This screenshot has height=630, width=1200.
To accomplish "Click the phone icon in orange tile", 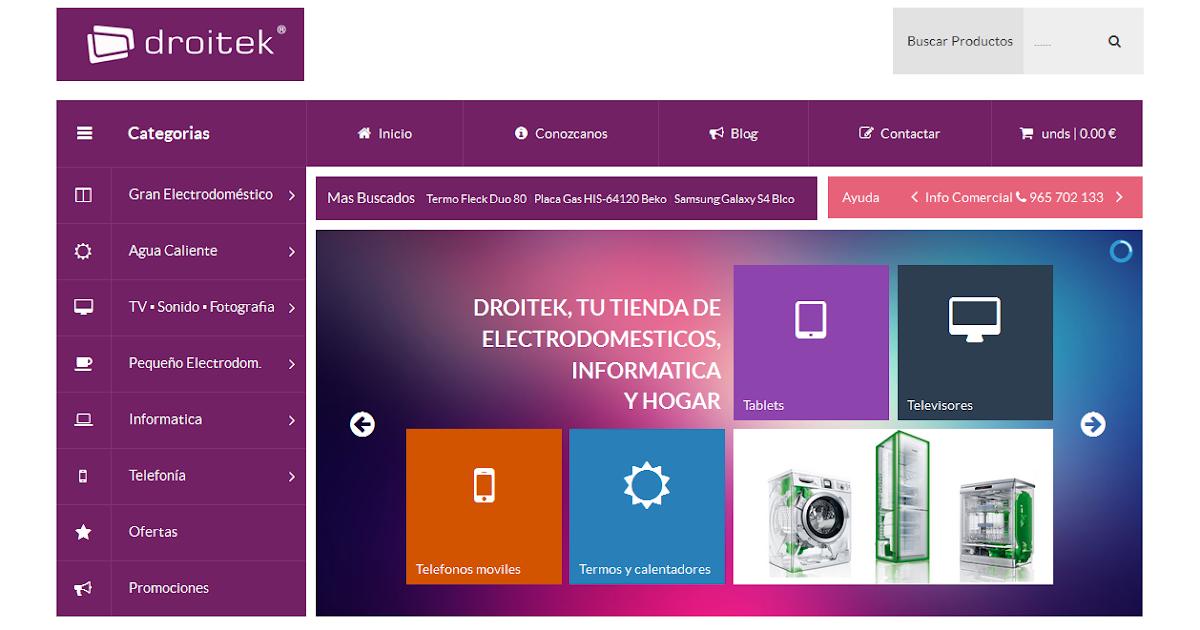I will 484,485.
